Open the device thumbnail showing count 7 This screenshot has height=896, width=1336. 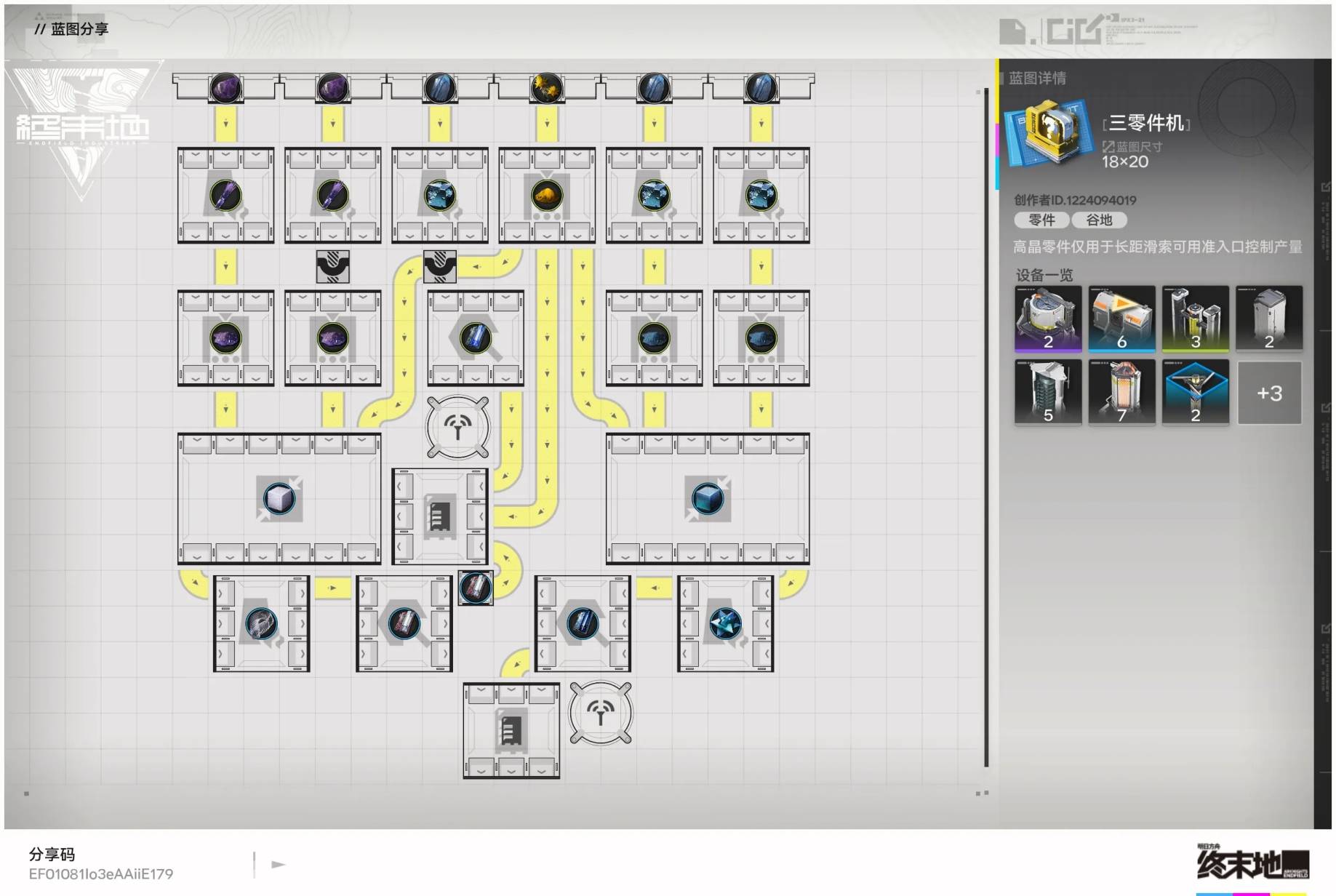pyautogui.click(x=1121, y=393)
